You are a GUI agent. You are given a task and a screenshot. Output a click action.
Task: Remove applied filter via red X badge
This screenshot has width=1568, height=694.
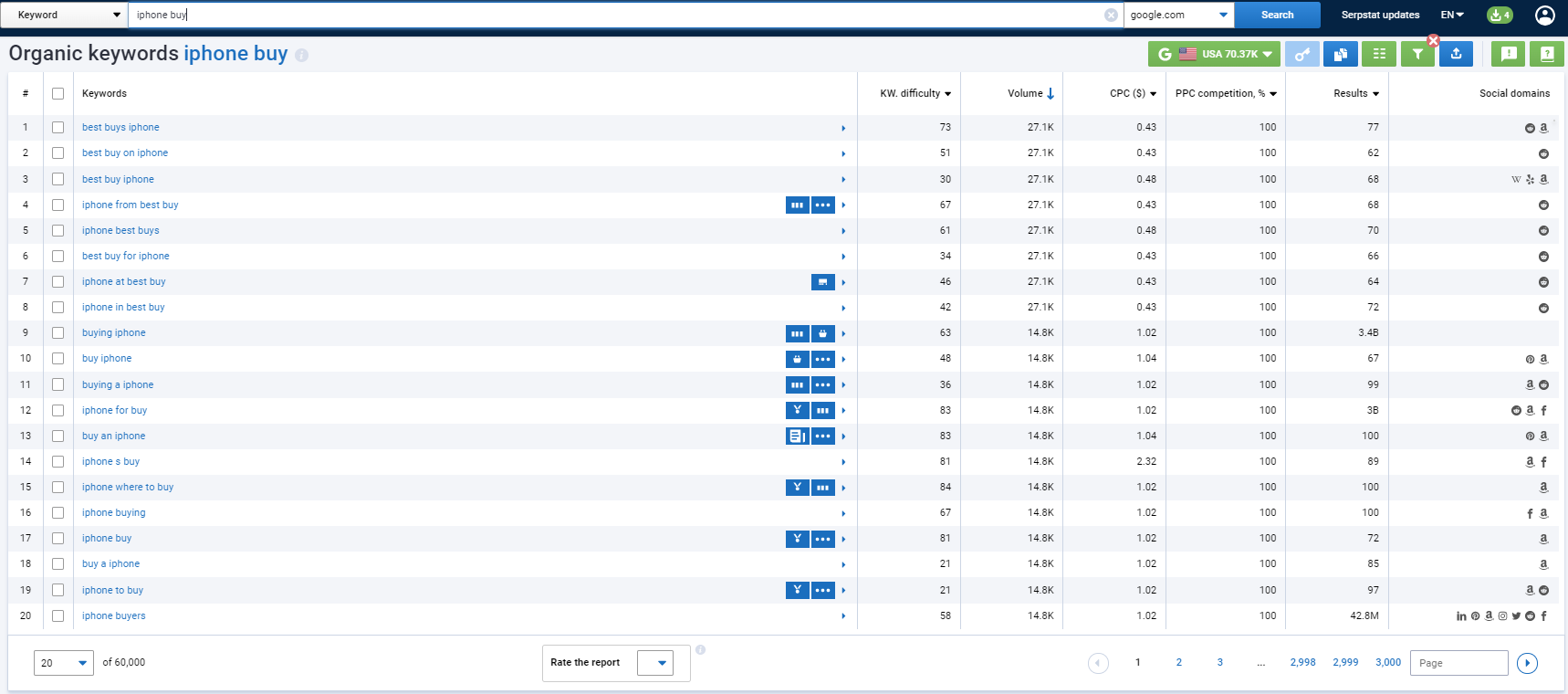1433,40
